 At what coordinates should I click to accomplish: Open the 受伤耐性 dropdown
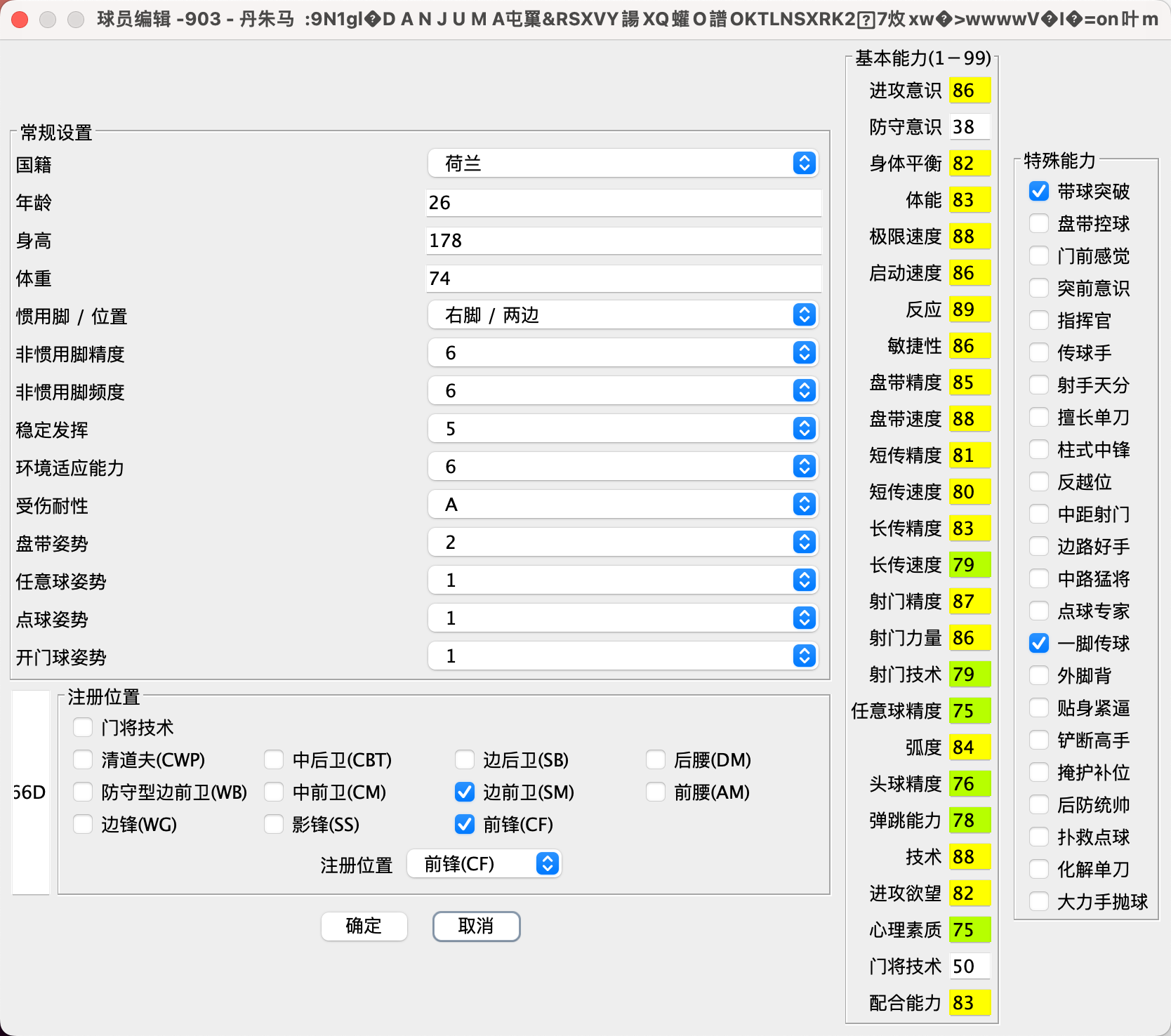click(x=623, y=505)
